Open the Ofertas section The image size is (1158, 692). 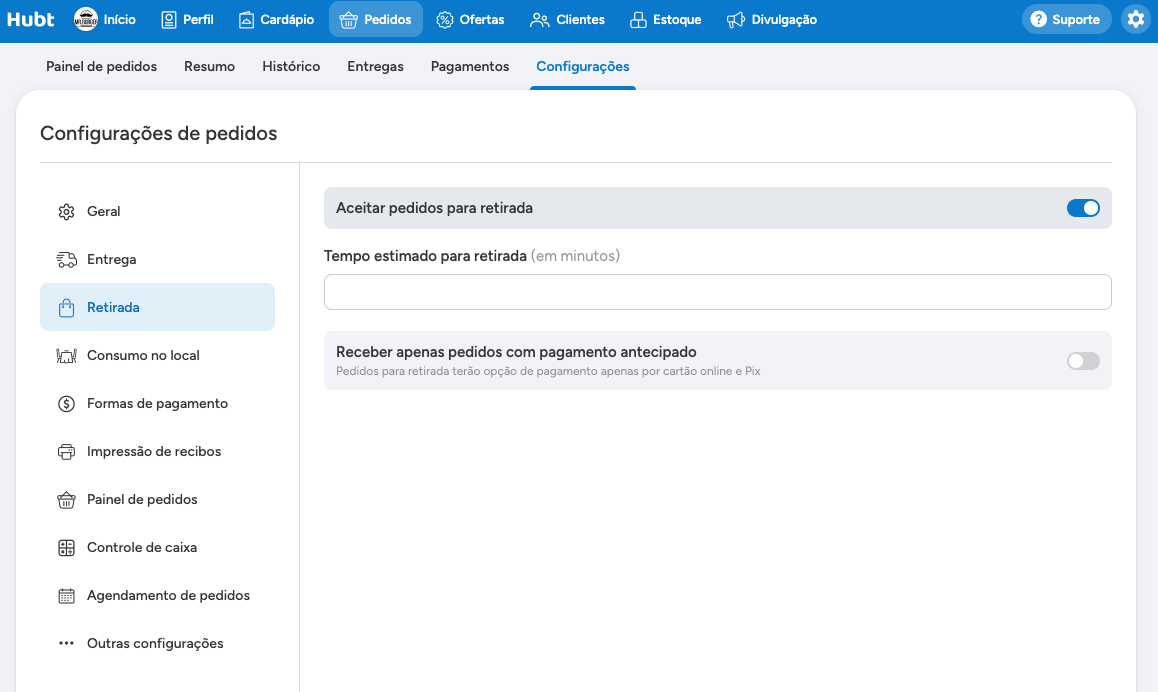[x=470, y=19]
